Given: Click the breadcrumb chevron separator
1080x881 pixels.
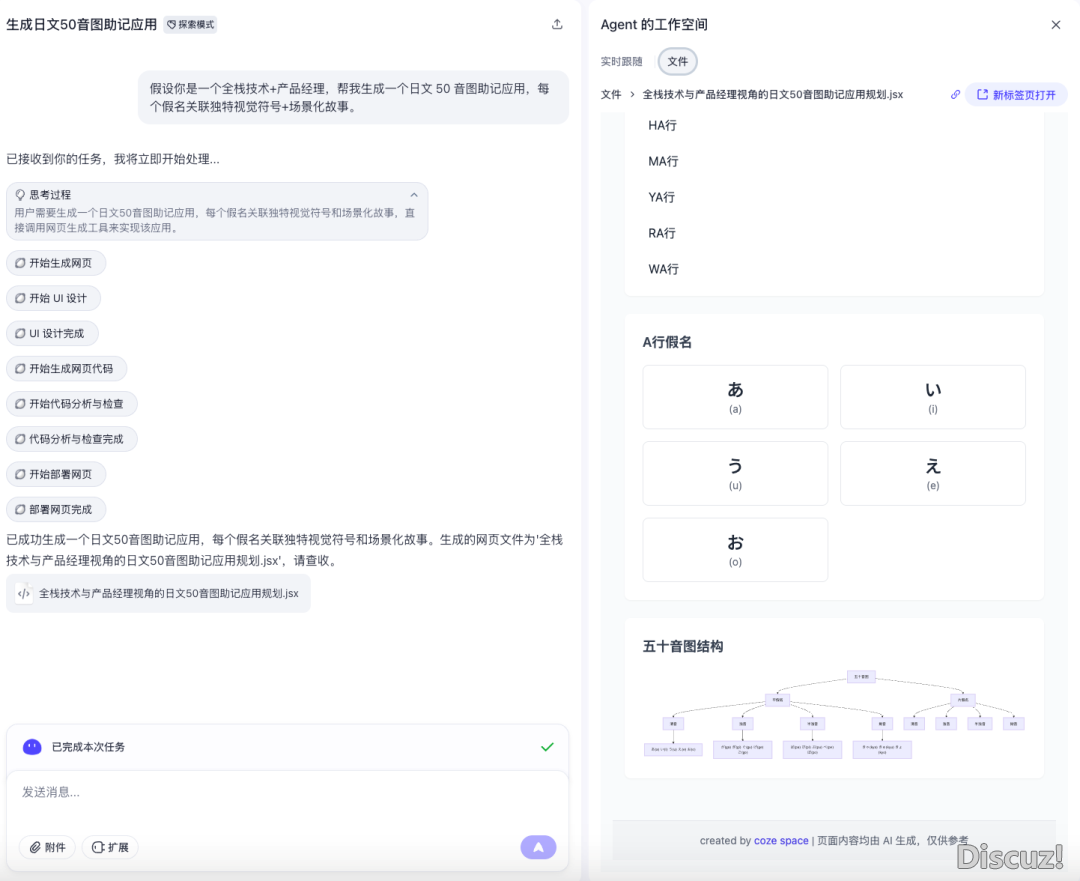Looking at the screenshot, I should (632, 94).
